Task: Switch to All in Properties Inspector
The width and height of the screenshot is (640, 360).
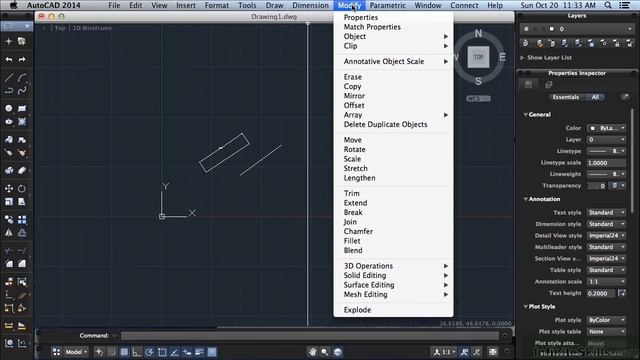Action: (595, 97)
